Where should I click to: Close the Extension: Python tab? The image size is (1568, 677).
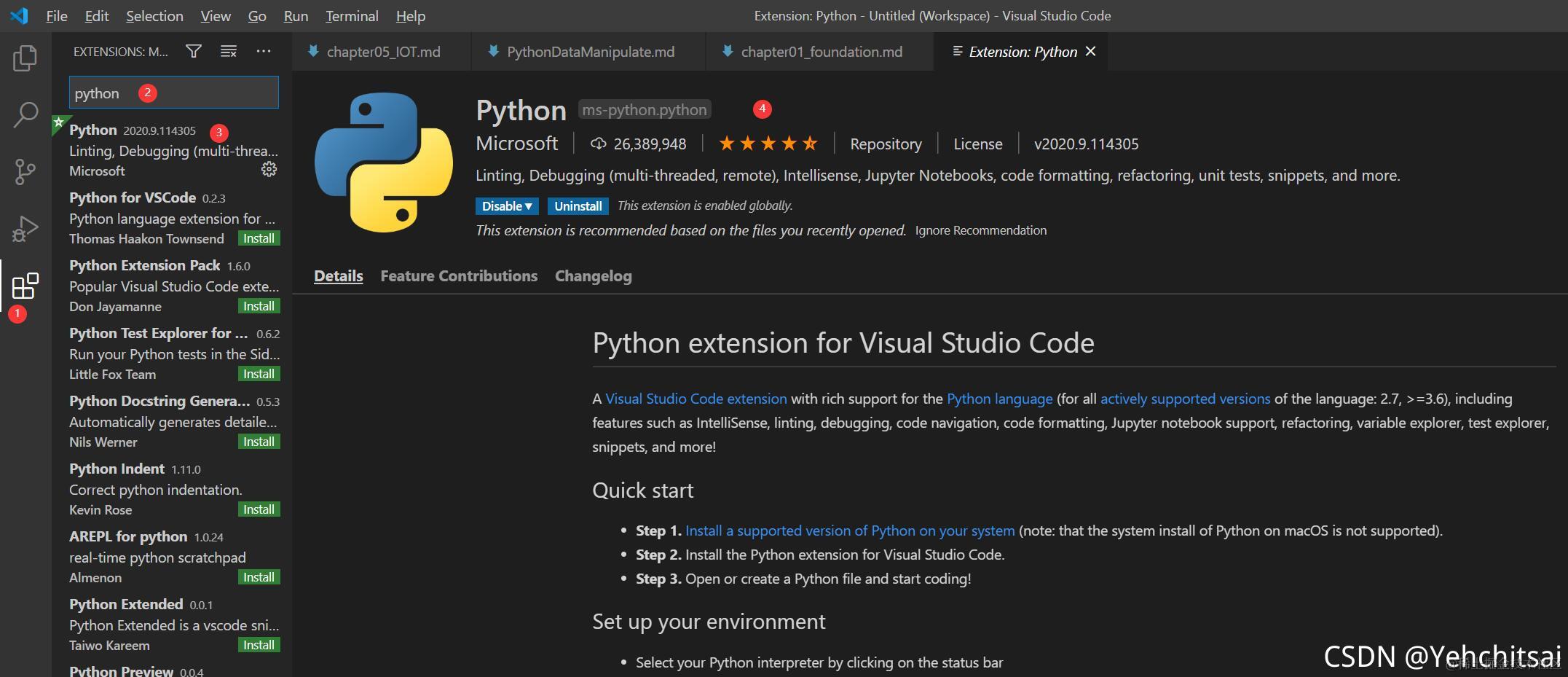click(1090, 51)
